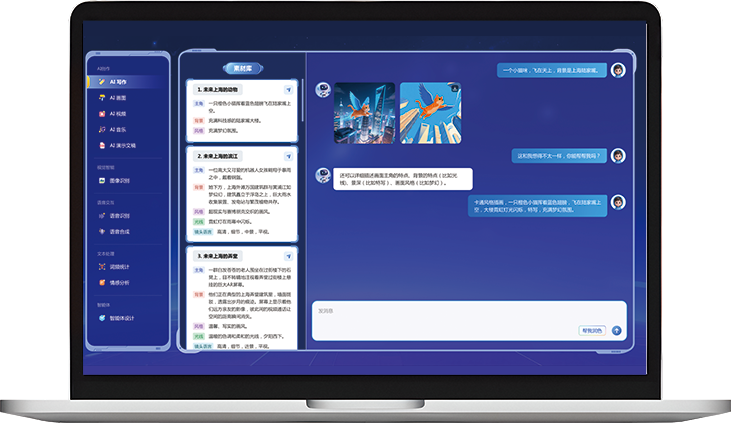Send card 2 未来上海的滨江 via its arrow icon
This screenshot has width=731, height=423.
pos(289,156)
